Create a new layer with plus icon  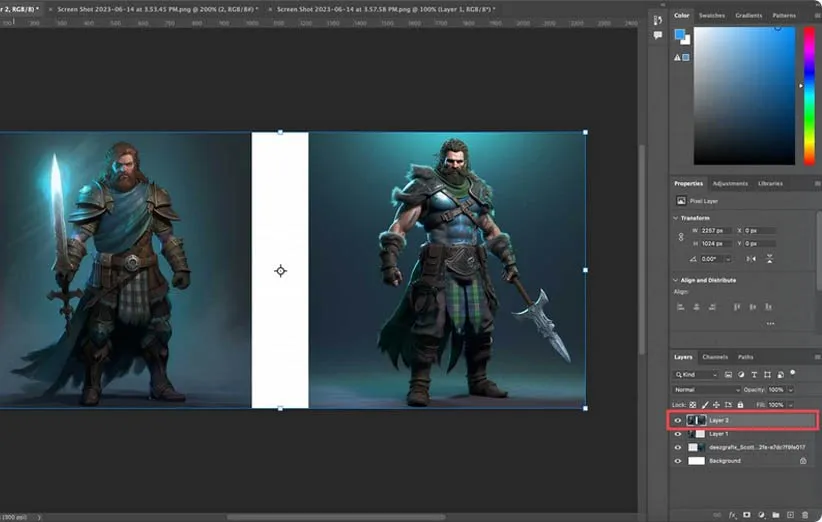point(790,514)
